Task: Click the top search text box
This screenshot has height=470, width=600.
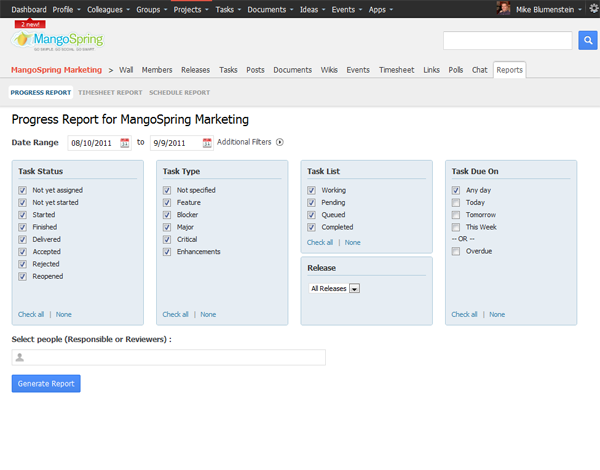Action: pyautogui.click(x=508, y=41)
